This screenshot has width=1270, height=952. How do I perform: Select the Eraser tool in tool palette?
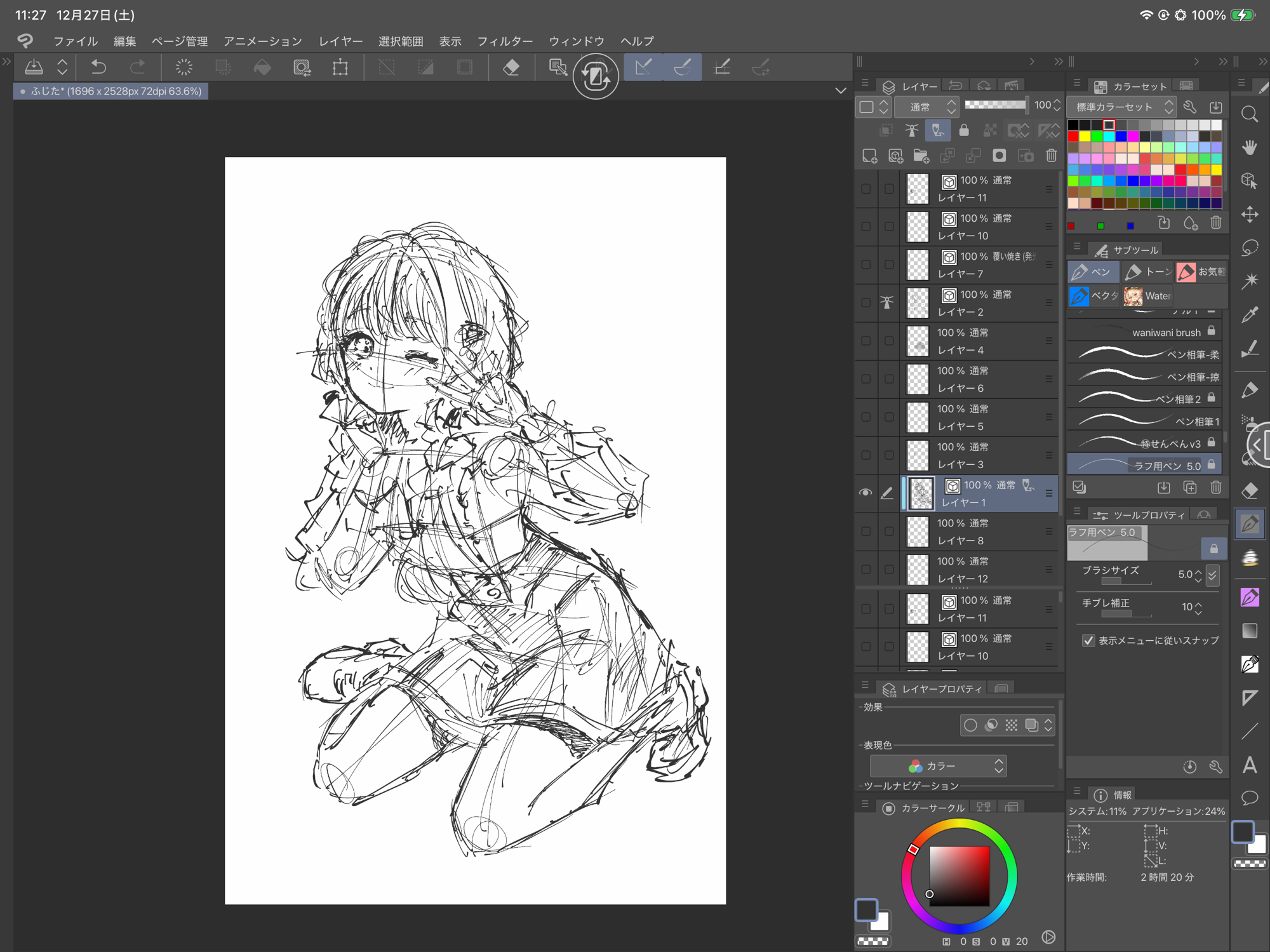pos(1249,490)
